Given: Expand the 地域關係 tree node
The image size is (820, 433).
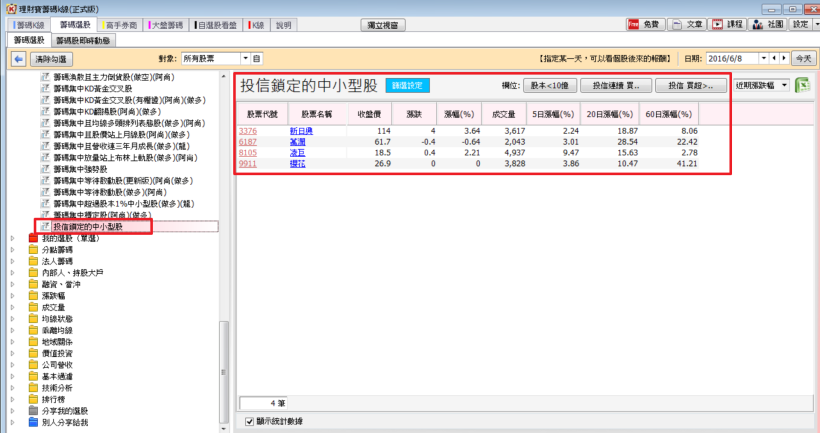Looking at the screenshot, I should (x=13, y=341).
